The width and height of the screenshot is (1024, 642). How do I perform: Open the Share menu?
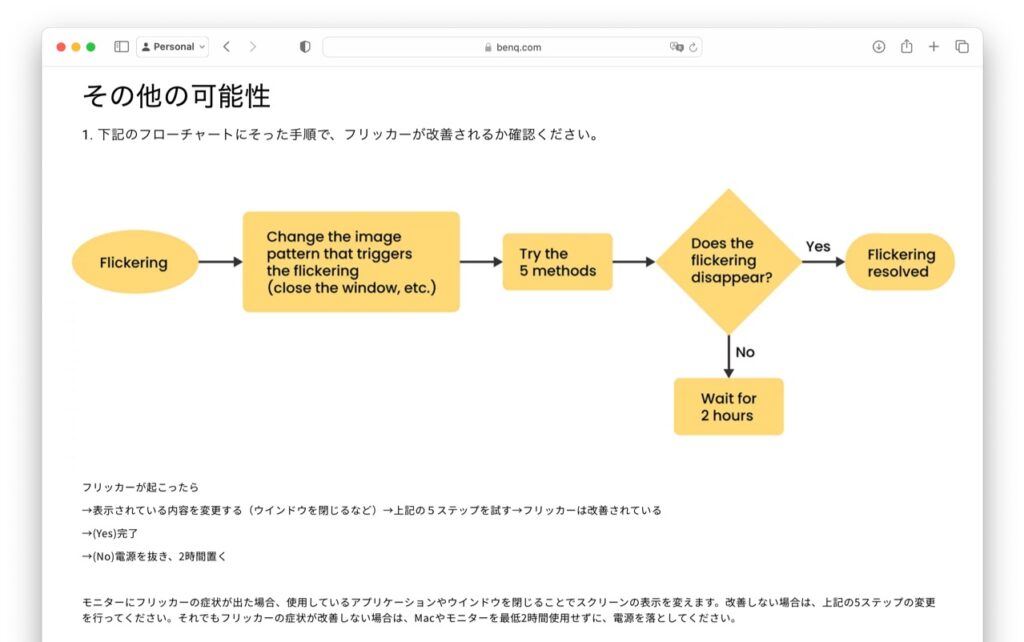[907, 46]
